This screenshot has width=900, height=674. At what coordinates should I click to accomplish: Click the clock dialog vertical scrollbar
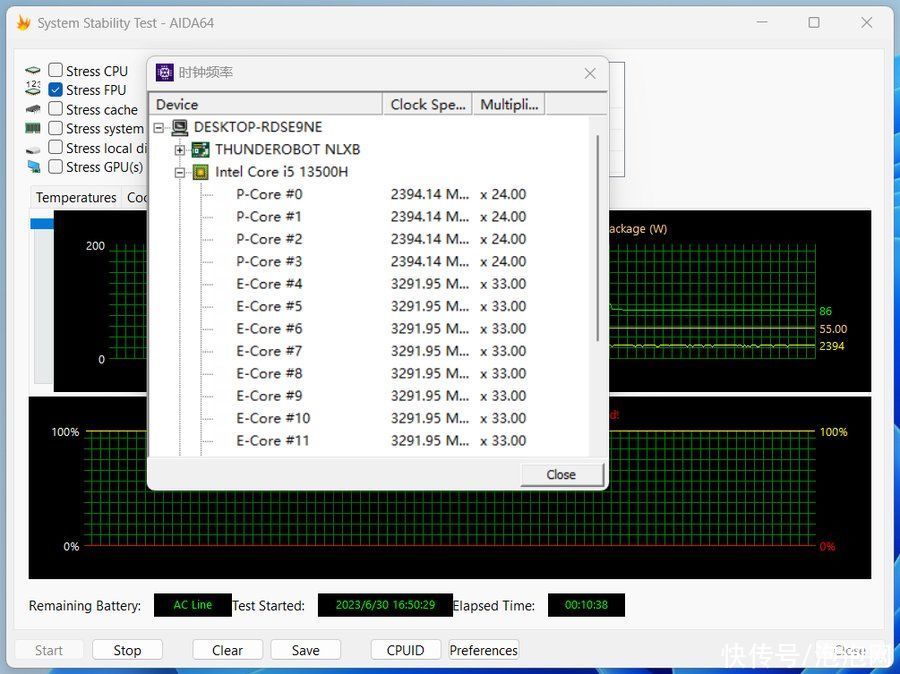click(598, 238)
